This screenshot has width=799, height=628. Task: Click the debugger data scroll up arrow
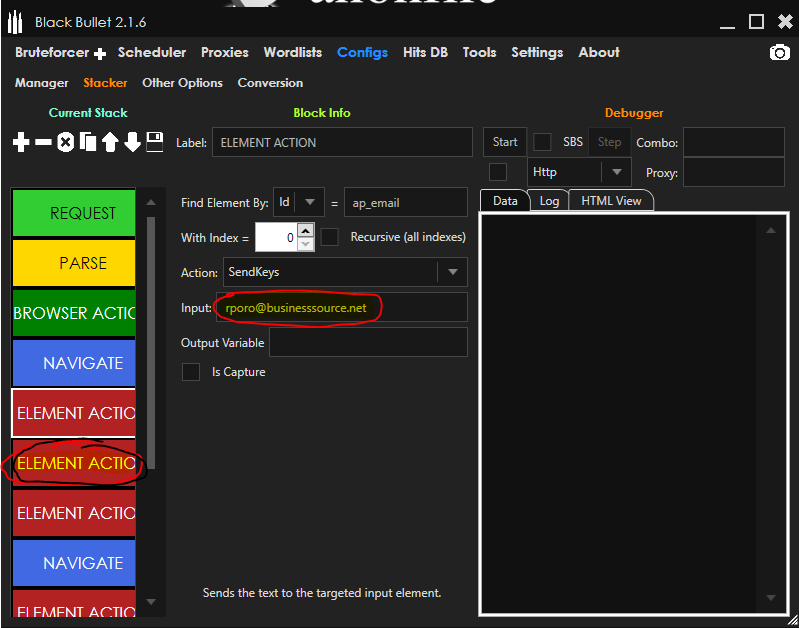(x=771, y=230)
